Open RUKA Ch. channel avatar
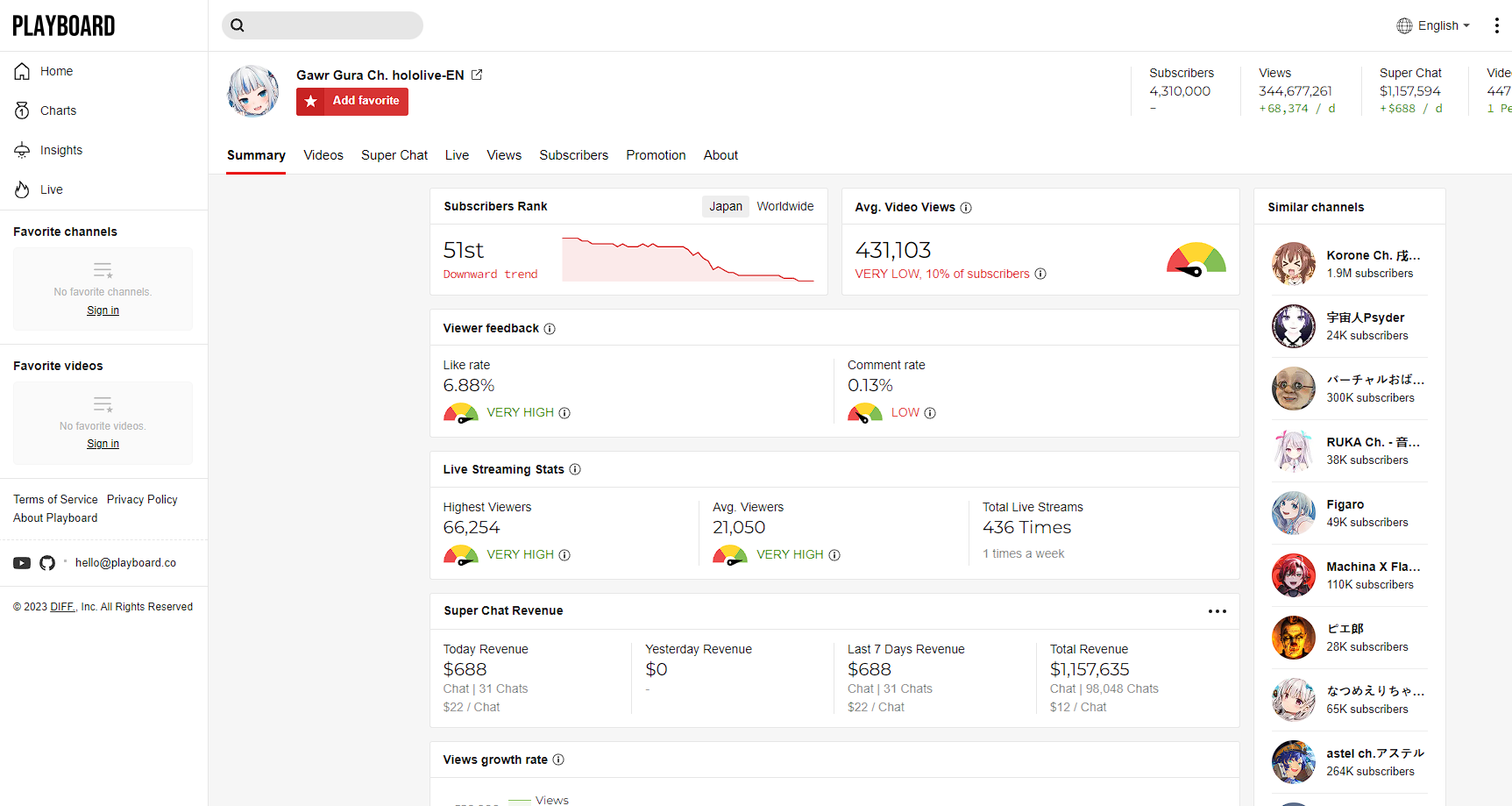 [x=1294, y=451]
